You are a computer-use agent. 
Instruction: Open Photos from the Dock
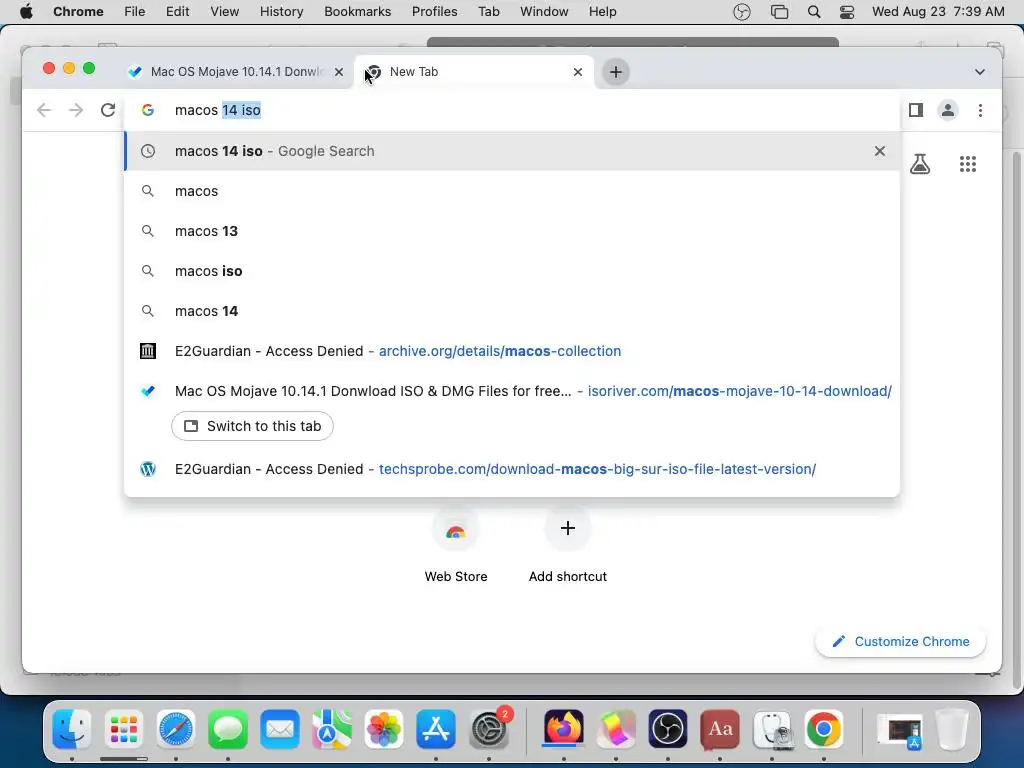point(384,729)
